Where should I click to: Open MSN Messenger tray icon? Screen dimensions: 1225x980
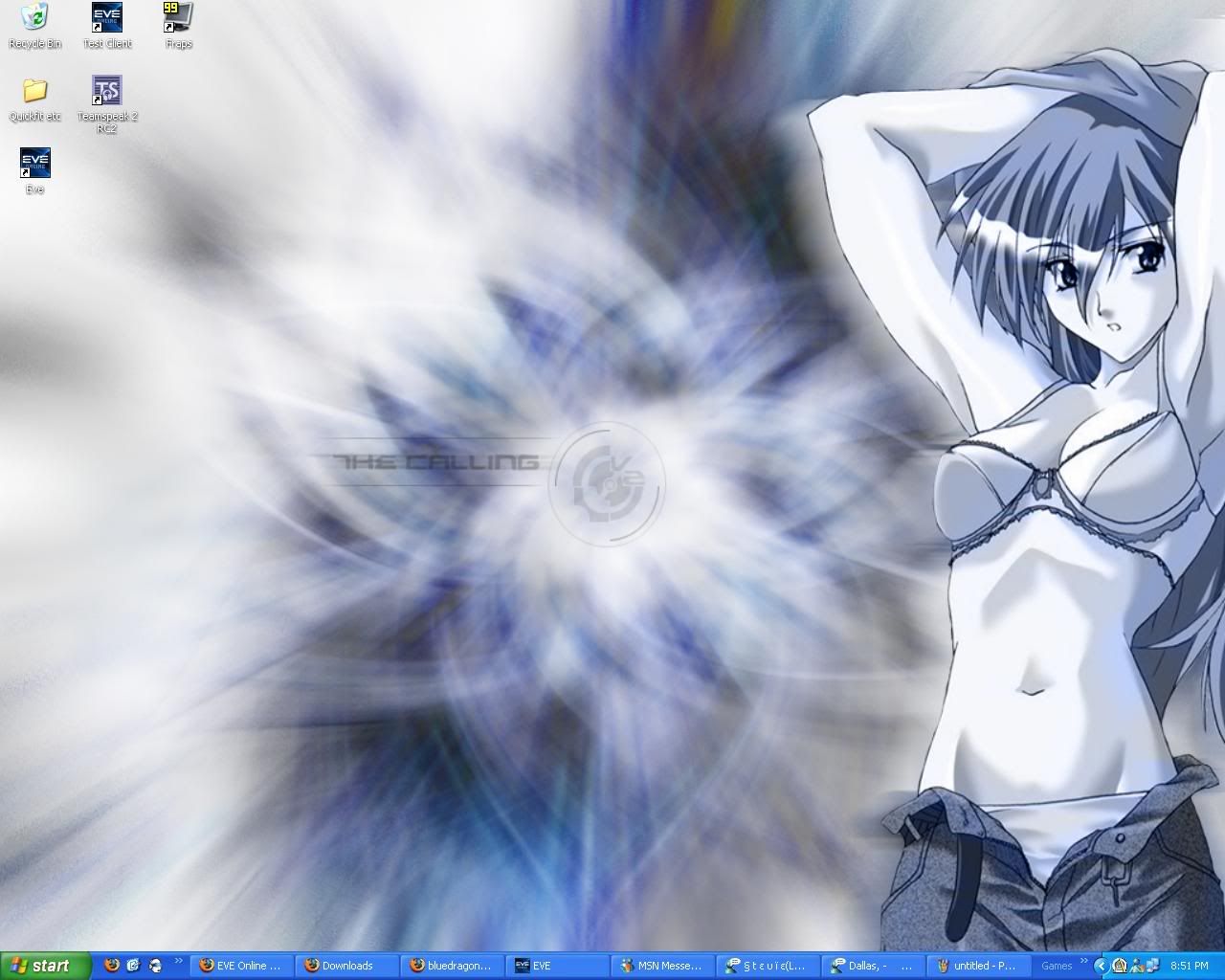coord(1137,967)
